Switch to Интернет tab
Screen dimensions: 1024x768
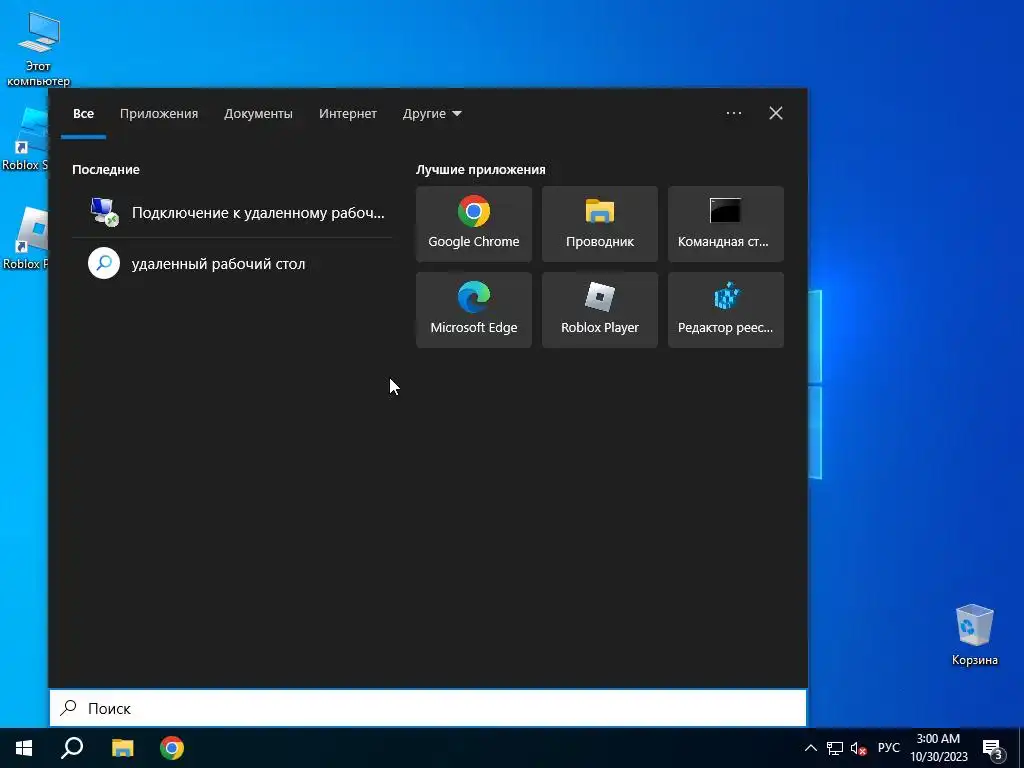pyautogui.click(x=347, y=114)
